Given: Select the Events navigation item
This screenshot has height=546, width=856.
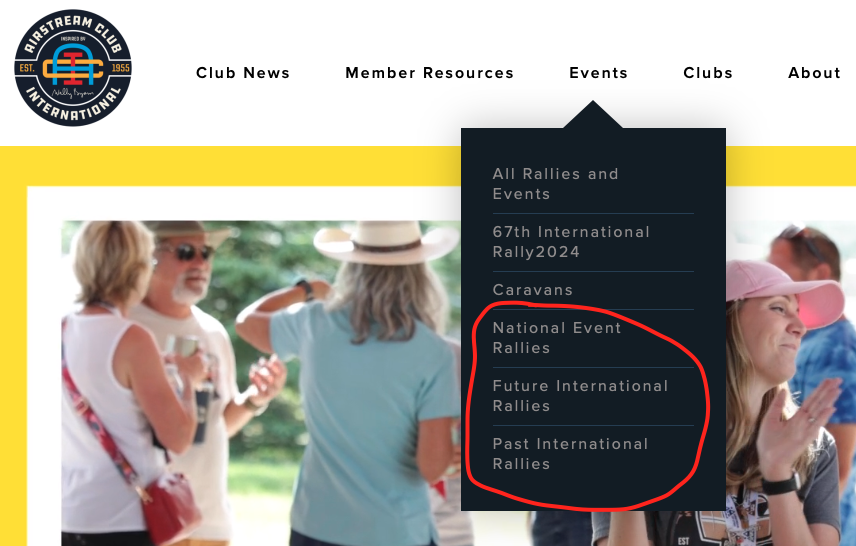Looking at the screenshot, I should (598, 73).
